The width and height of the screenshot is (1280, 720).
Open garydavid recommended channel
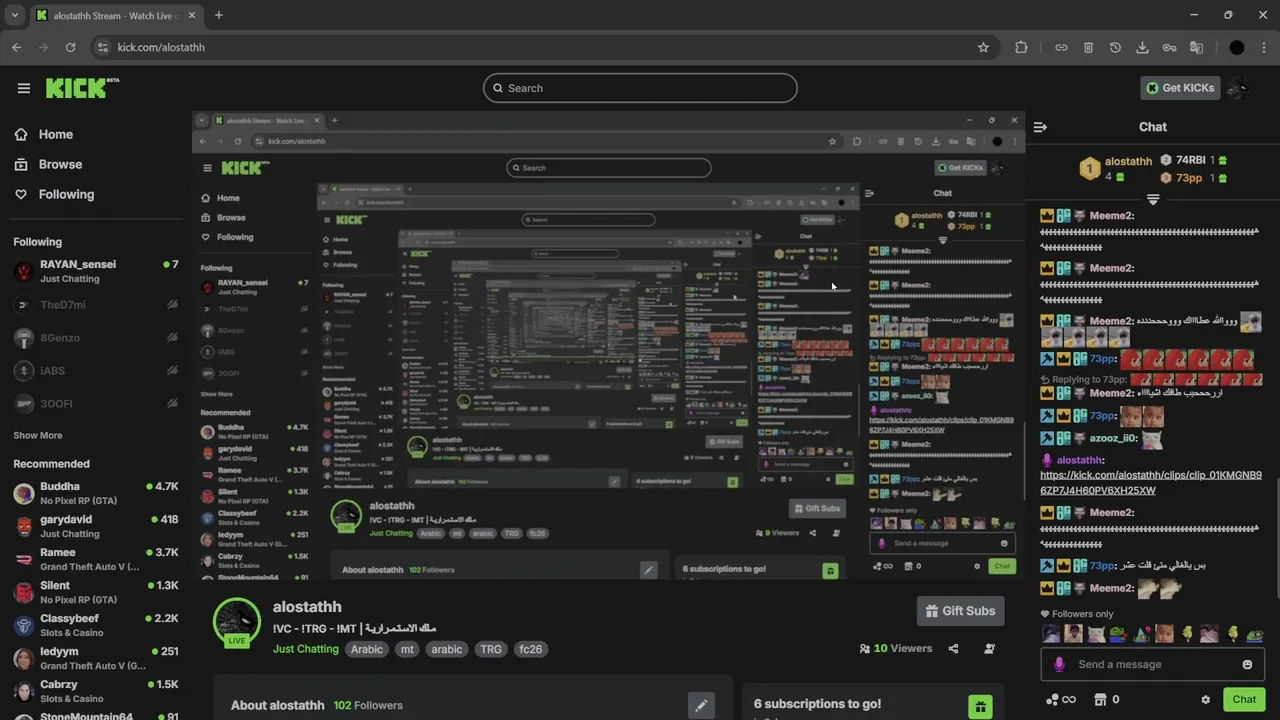[96, 526]
